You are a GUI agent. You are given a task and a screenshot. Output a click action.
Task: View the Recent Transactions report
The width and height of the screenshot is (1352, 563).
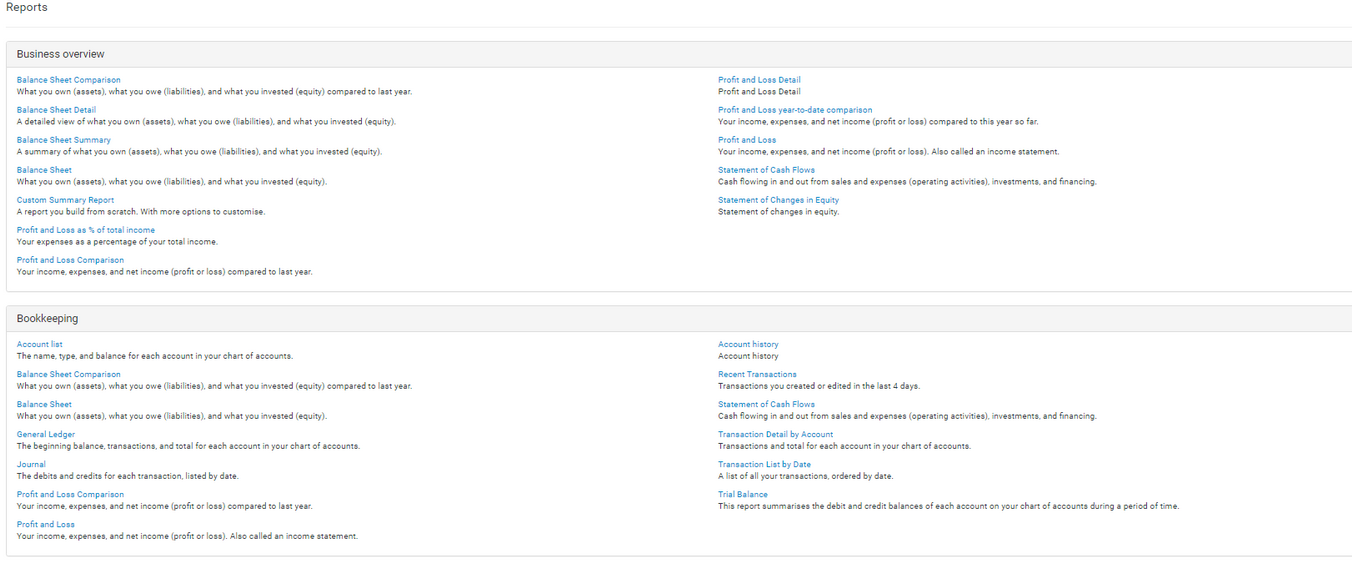(757, 374)
